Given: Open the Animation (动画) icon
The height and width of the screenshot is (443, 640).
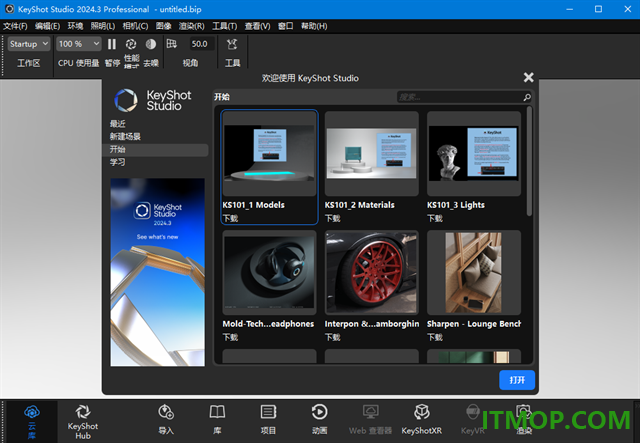Looking at the screenshot, I should coord(319,412).
